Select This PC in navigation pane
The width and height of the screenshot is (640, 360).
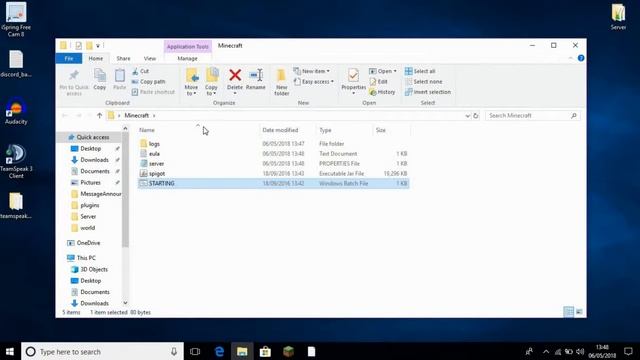click(x=82, y=258)
